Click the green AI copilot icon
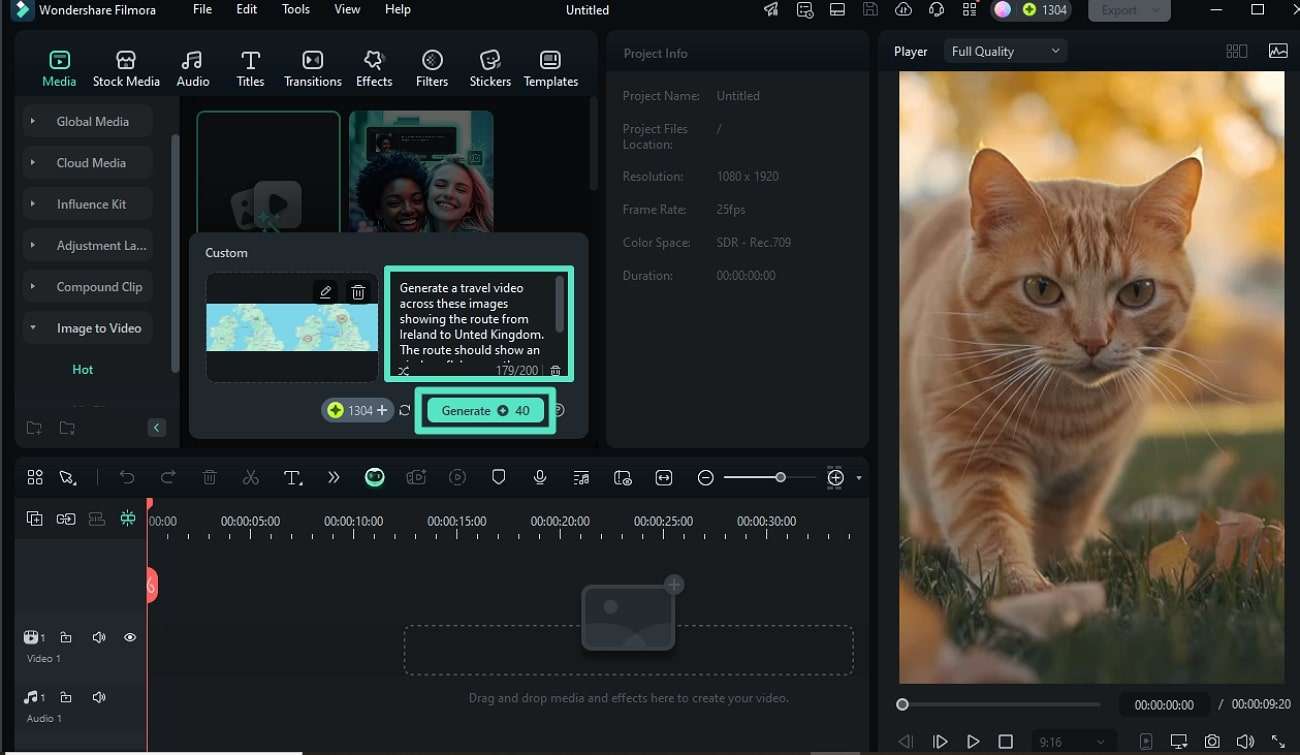This screenshot has width=1300, height=755. pyautogui.click(x=375, y=478)
